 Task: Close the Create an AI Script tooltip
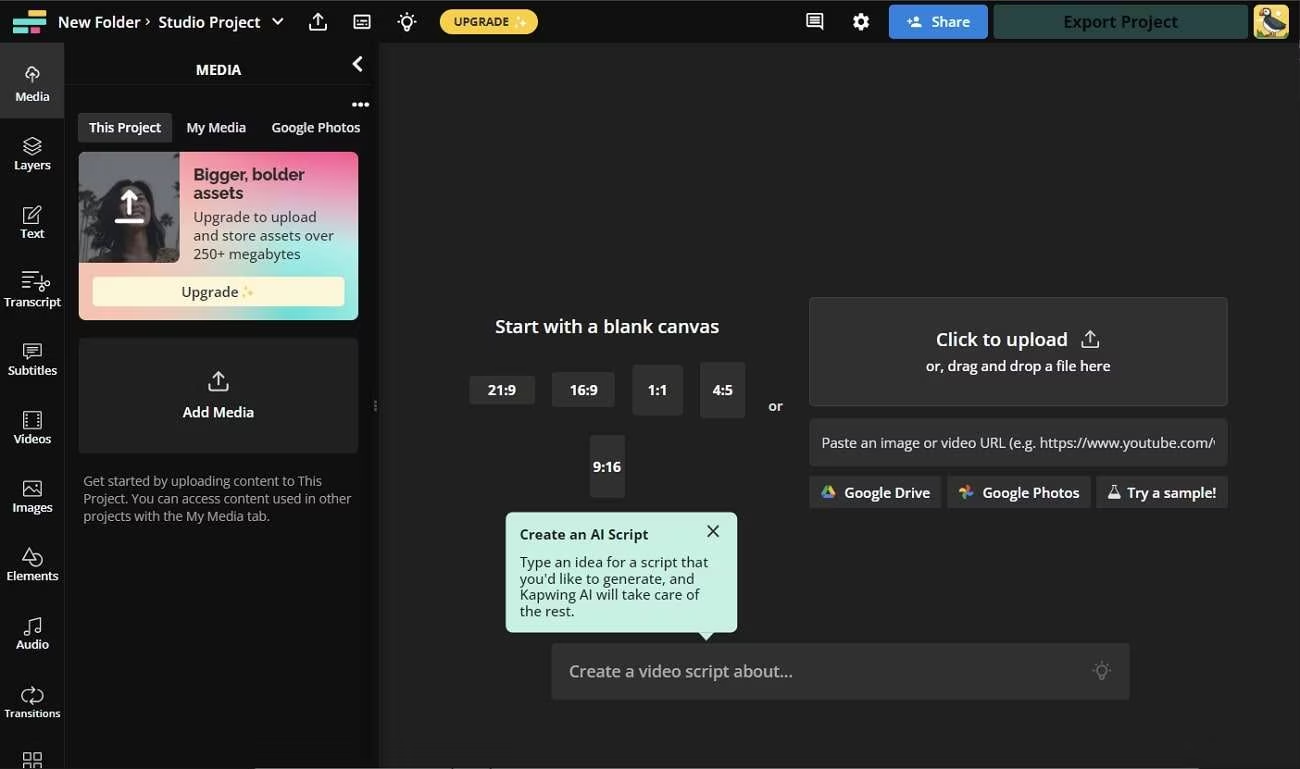[712, 531]
